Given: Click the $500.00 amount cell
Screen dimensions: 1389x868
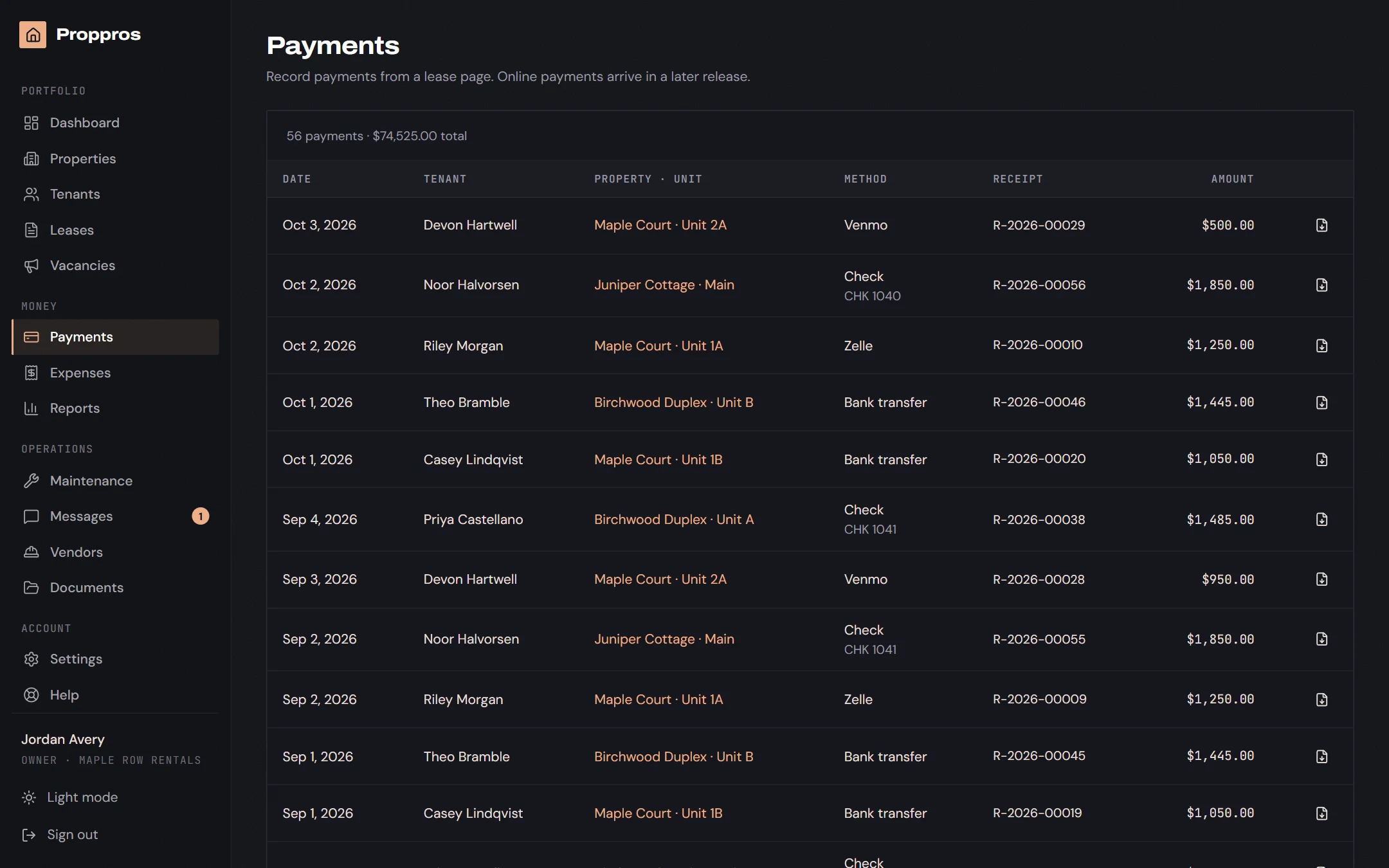Looking at the screenshot, I should pos(1228,225).
